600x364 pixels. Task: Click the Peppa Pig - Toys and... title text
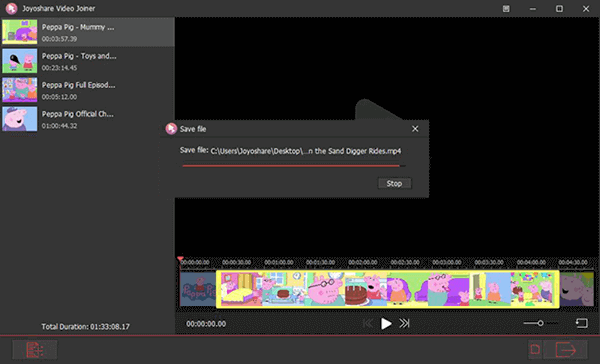(x=79, y=56)
